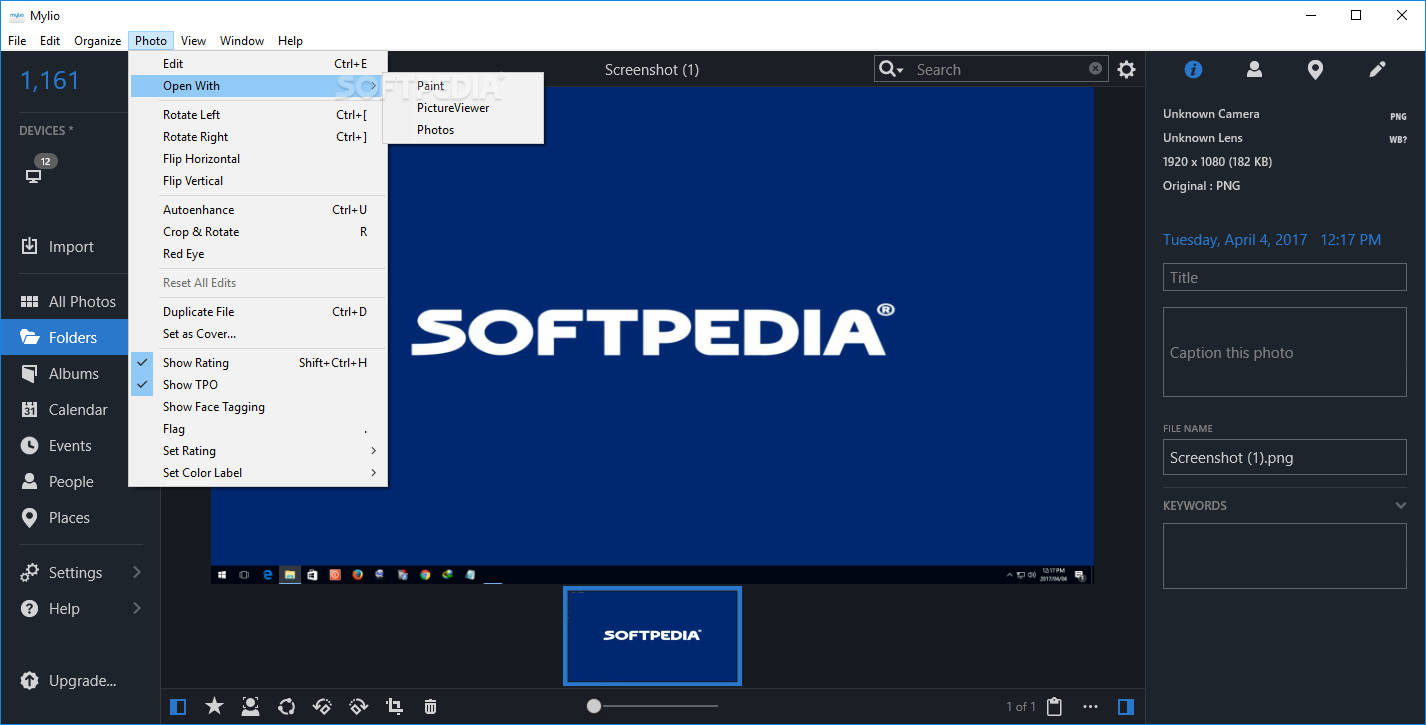The height and width of the screenshot is (725, 1426).
Task: Click the rotate right icon in bottom toolbar
Action: [358, 707]
